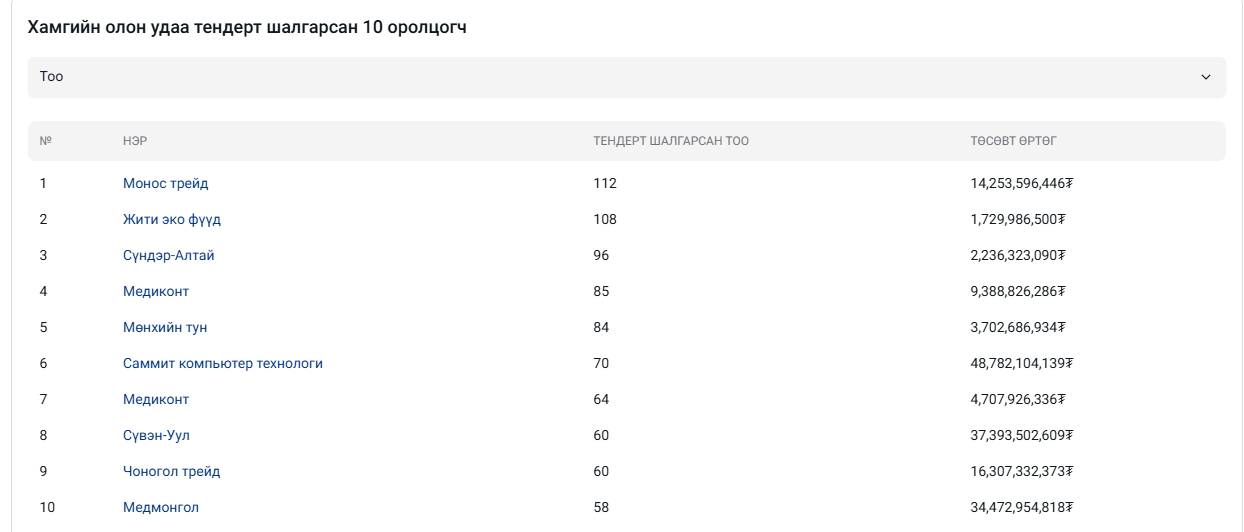Visit the Мөнхийн тун link
Image resolution: width=1244 pixels, height=532 pixels.
point(165,328)
